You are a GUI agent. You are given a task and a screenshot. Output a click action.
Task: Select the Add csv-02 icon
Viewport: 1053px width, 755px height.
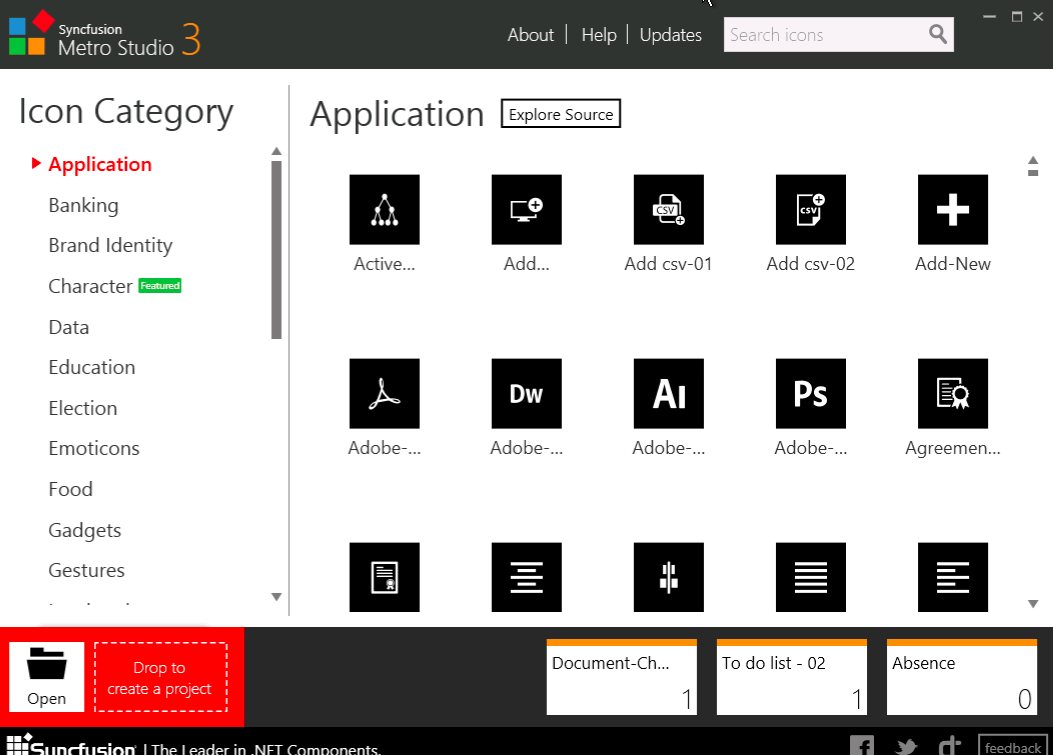pos(810,210)
